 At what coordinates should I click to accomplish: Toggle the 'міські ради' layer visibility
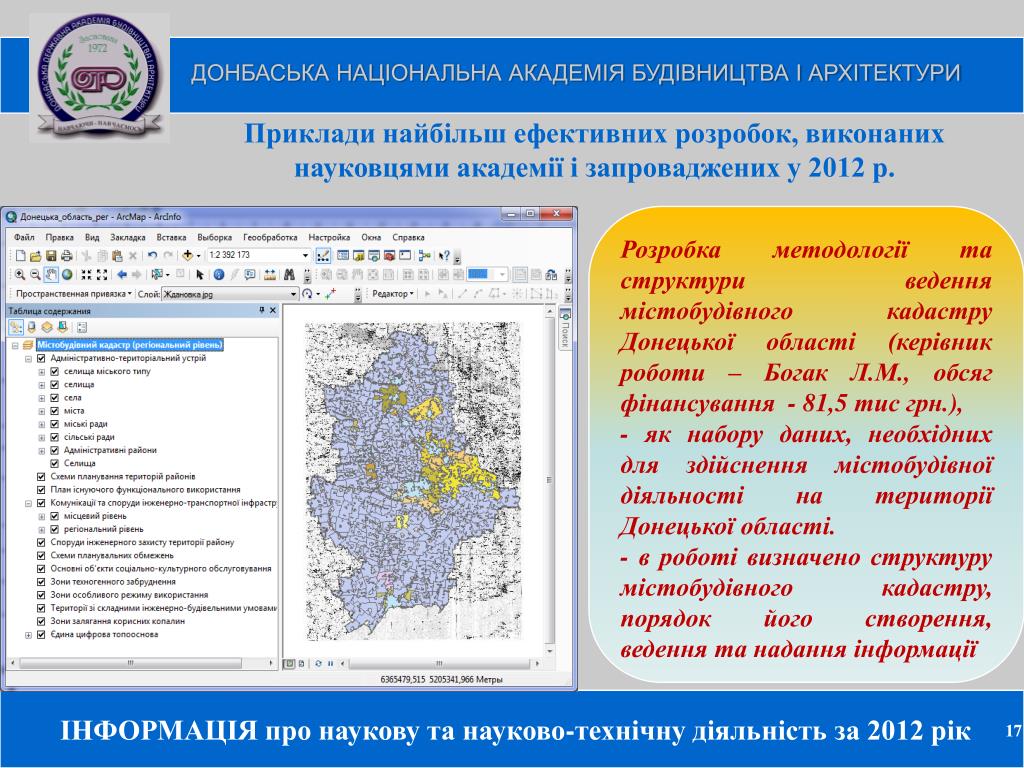[x=55, y=424]
